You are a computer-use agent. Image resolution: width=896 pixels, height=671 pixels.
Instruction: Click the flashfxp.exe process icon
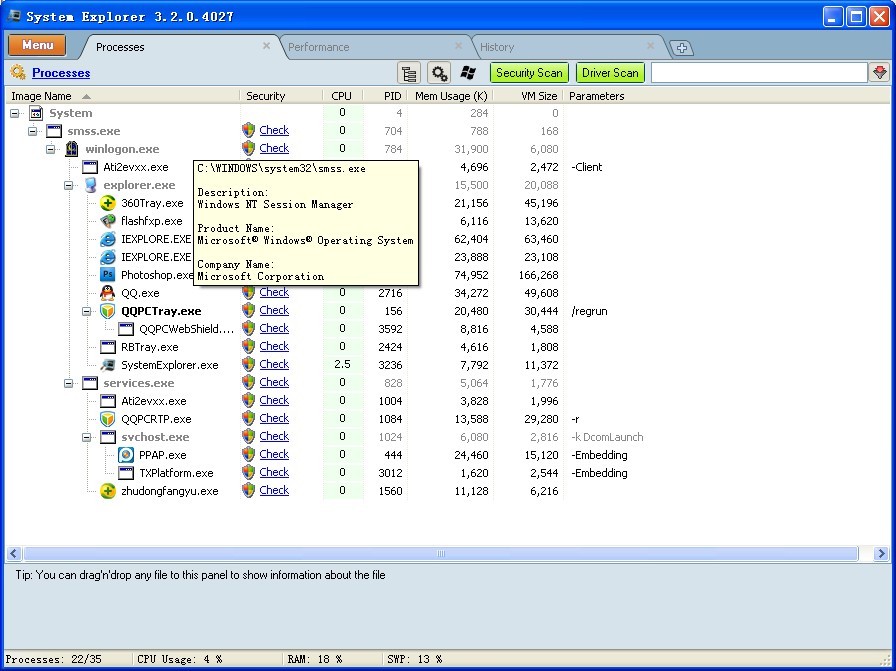tap(108, 221)
